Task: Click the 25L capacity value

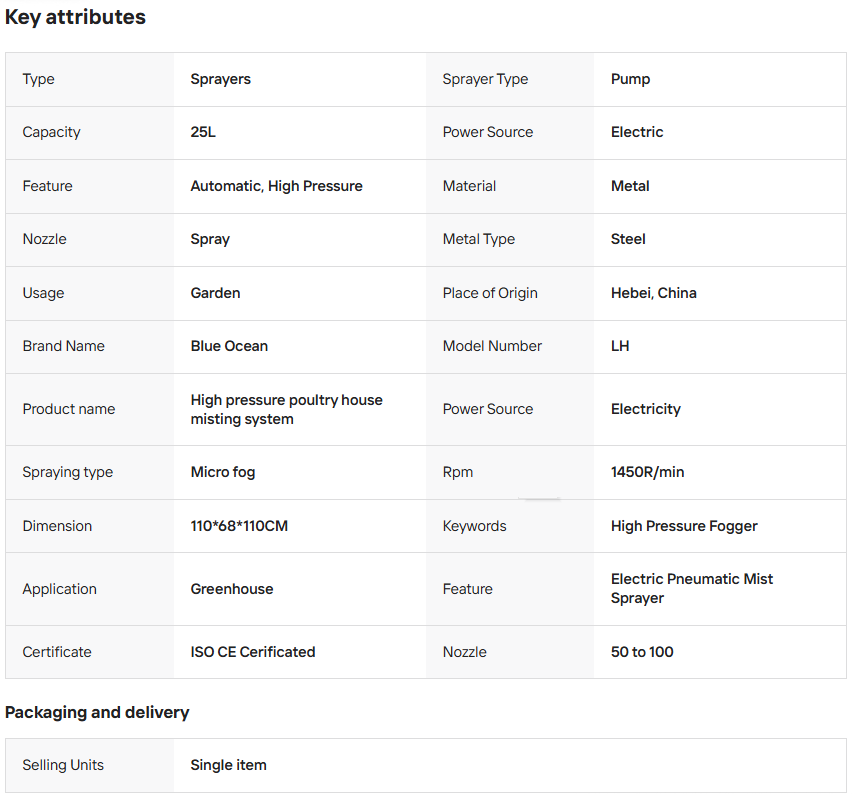Action: click(203, 132)
